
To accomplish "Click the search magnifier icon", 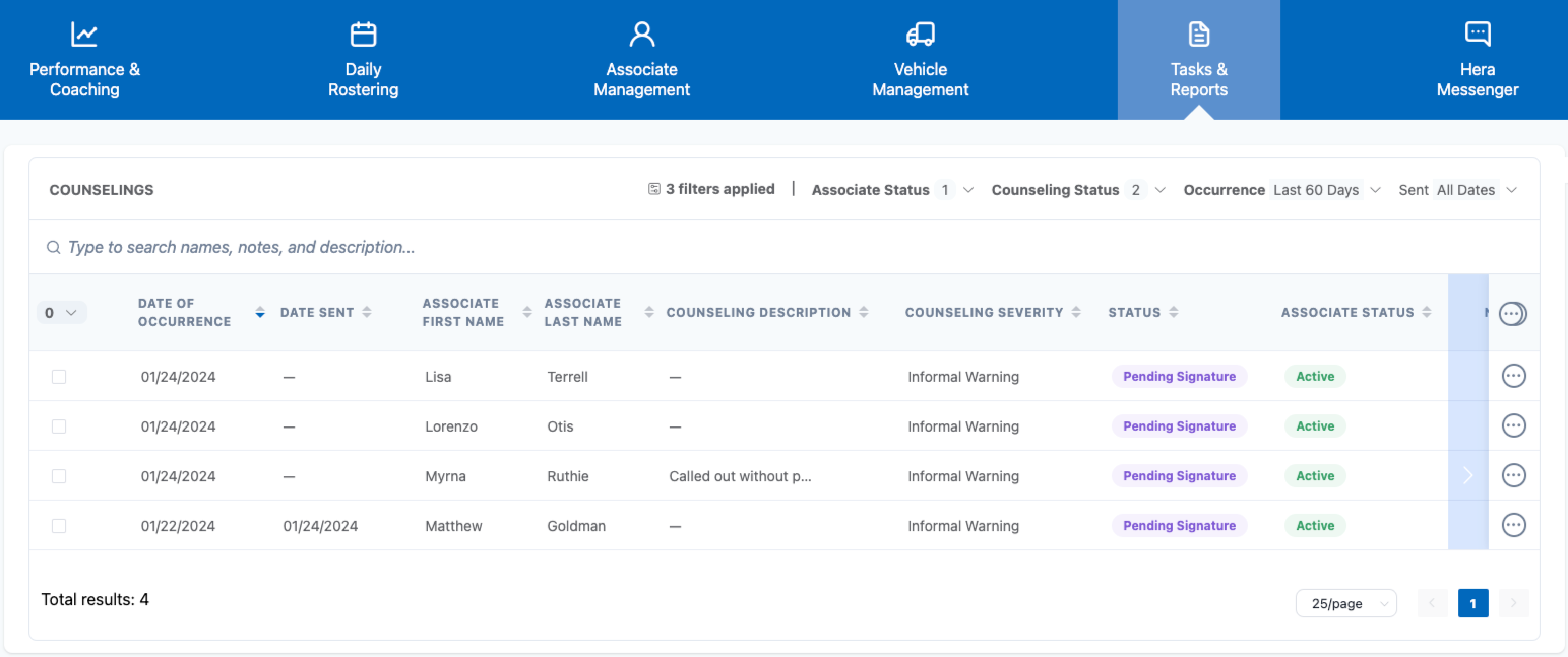I will [53, 247].
